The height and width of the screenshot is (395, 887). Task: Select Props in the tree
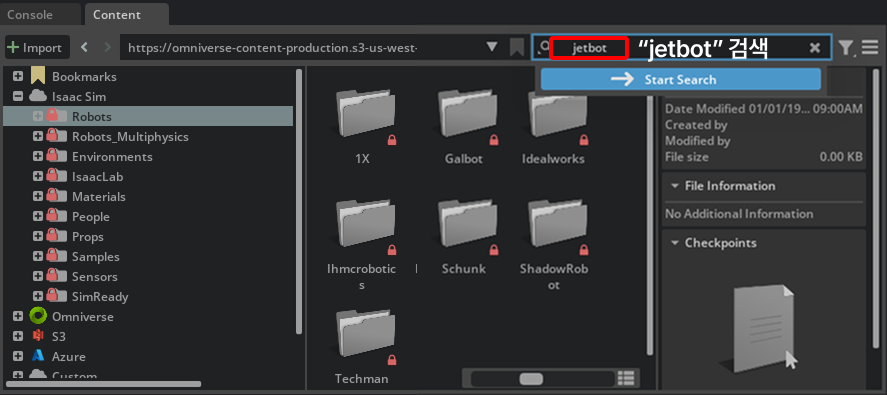pos(88,237)
